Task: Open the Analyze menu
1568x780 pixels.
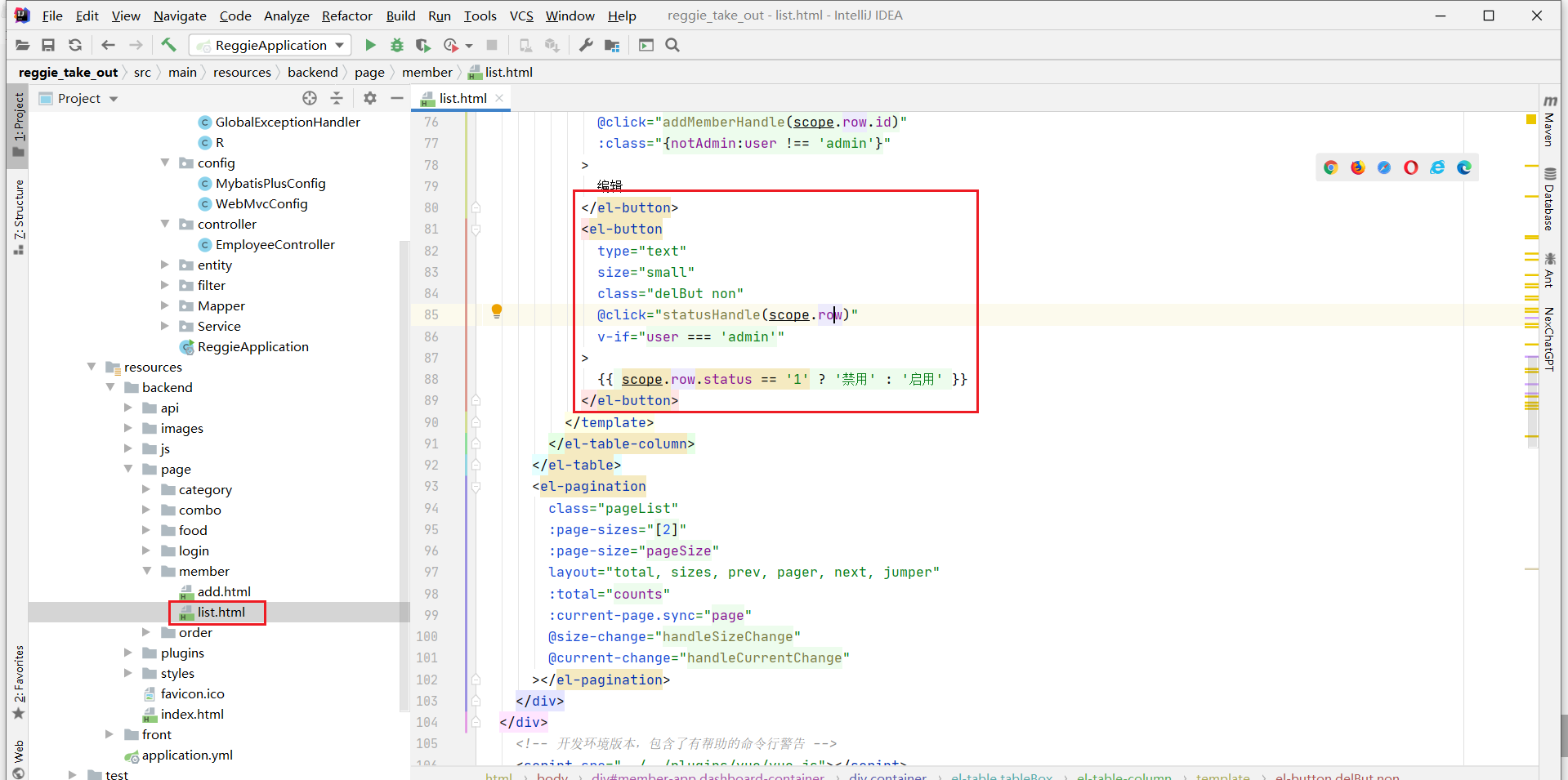Action: [286, 16]
